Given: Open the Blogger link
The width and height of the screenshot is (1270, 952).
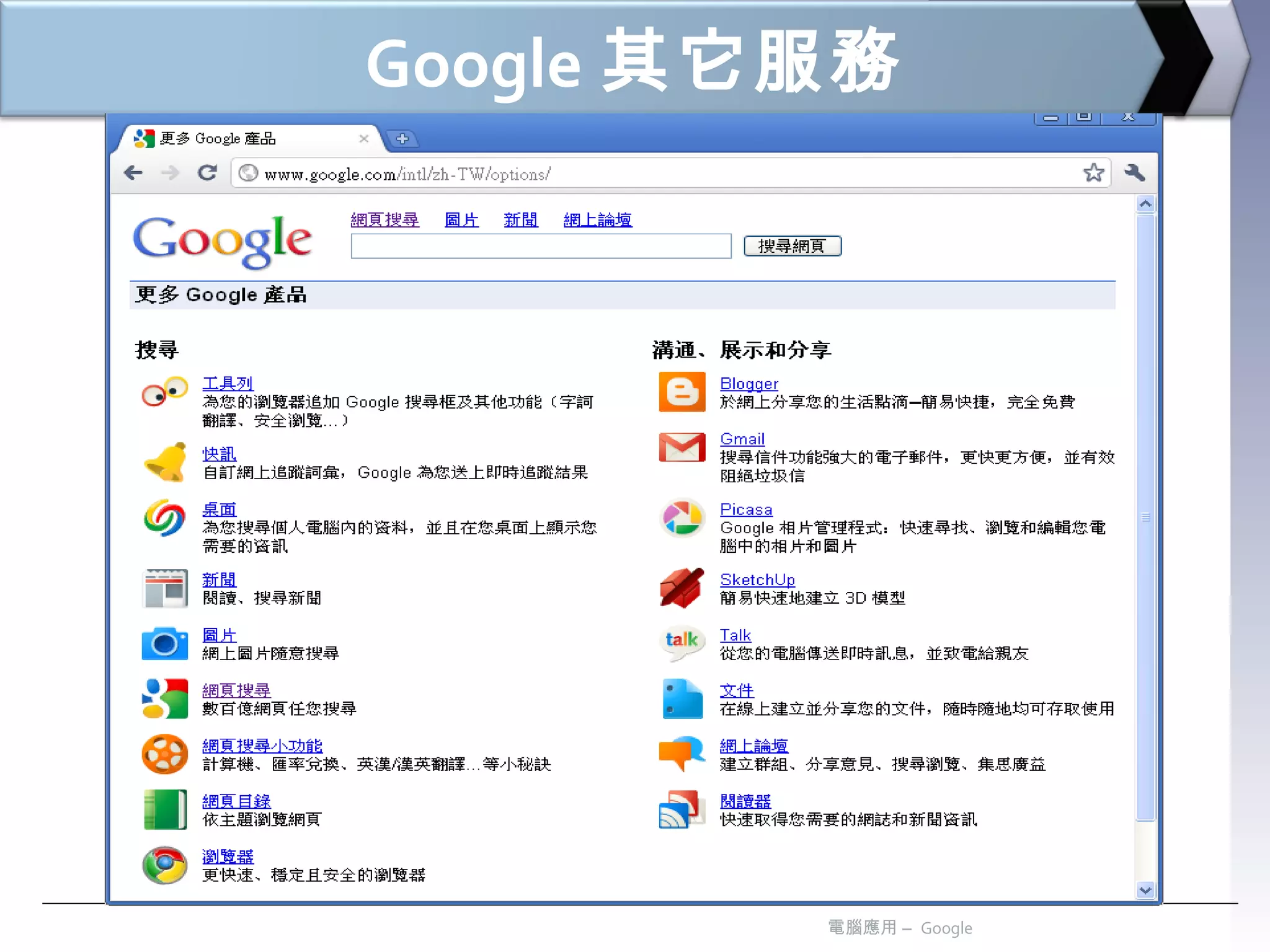Looking at the screenshot, I should 748,384.
